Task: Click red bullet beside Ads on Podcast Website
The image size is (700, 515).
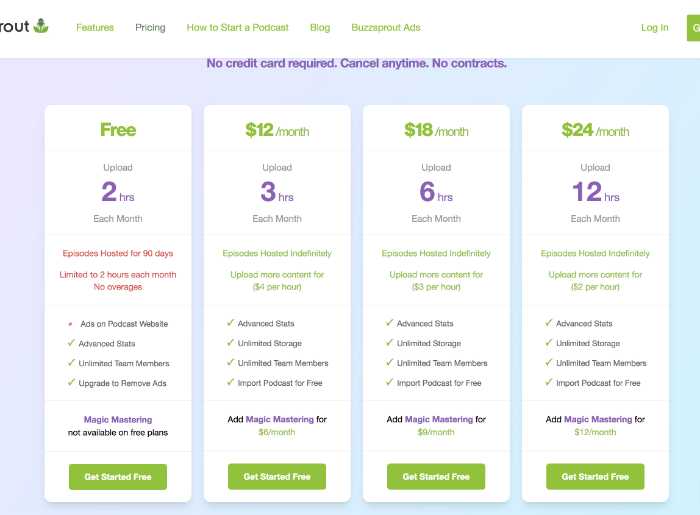Action: 70,324
